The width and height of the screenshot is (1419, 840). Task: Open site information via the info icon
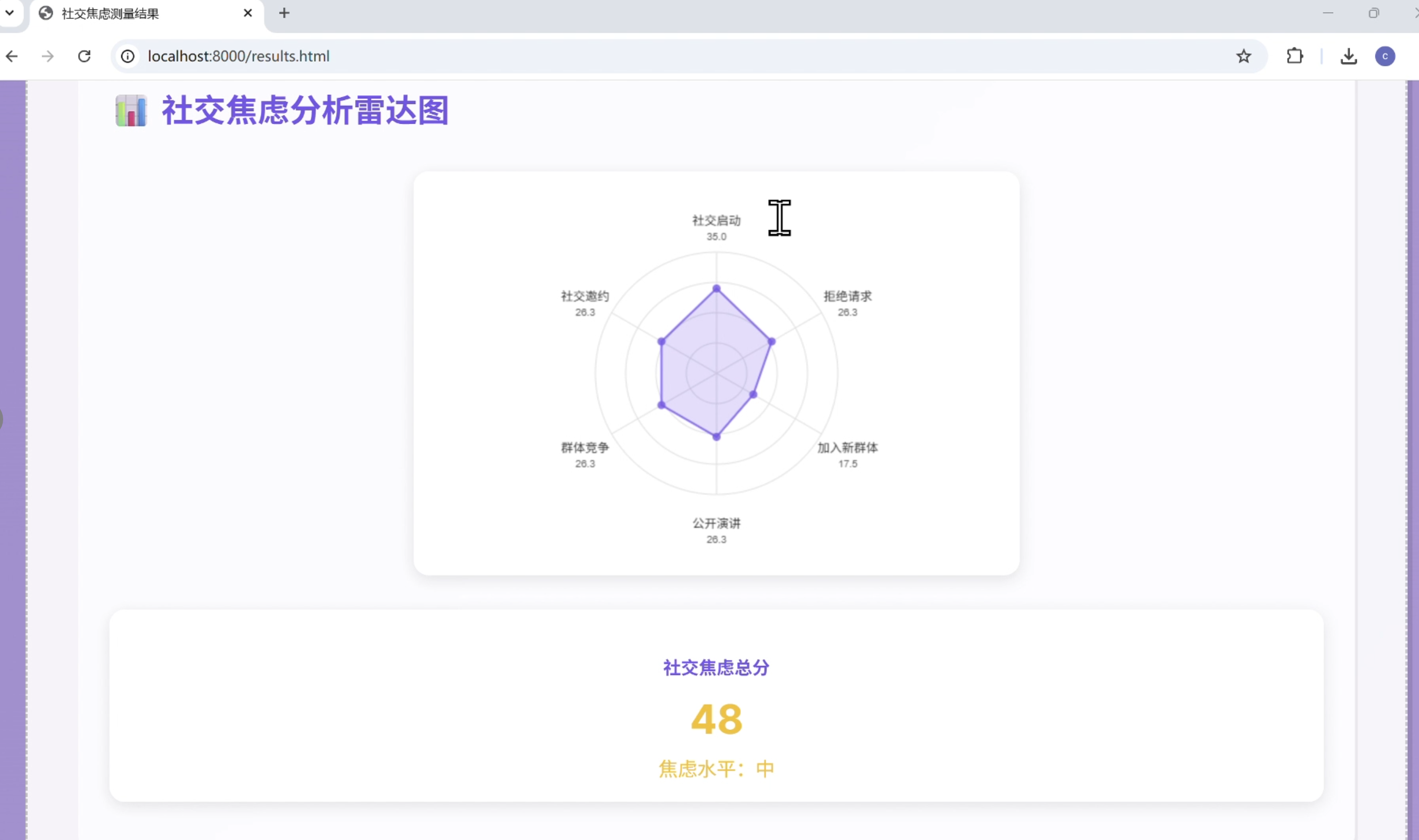(127, 56)
